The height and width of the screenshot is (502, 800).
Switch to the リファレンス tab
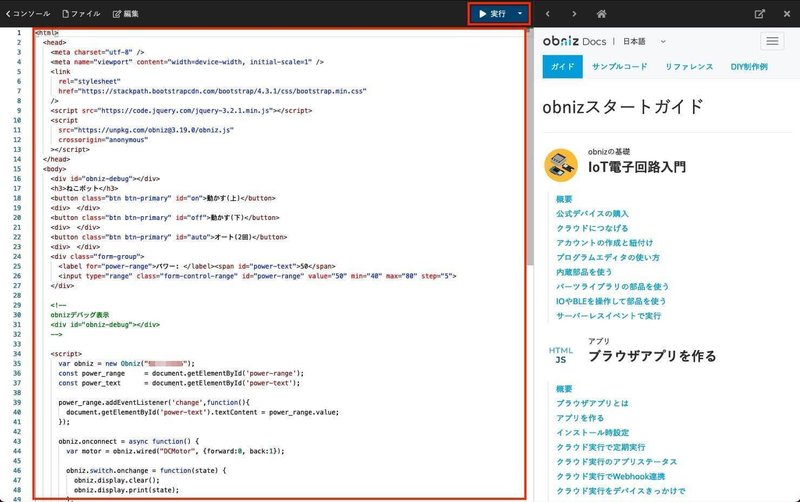click(x=689, y=67)
